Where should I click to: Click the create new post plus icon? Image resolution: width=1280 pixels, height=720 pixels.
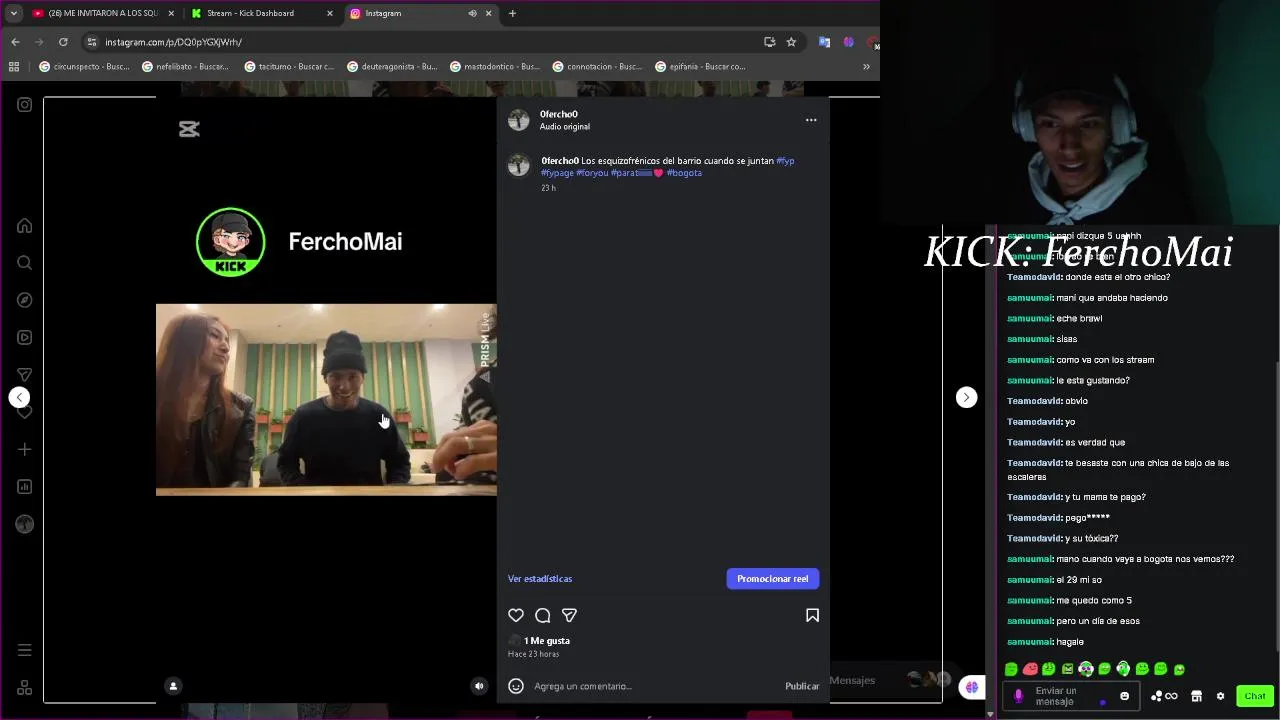point(24,449)
